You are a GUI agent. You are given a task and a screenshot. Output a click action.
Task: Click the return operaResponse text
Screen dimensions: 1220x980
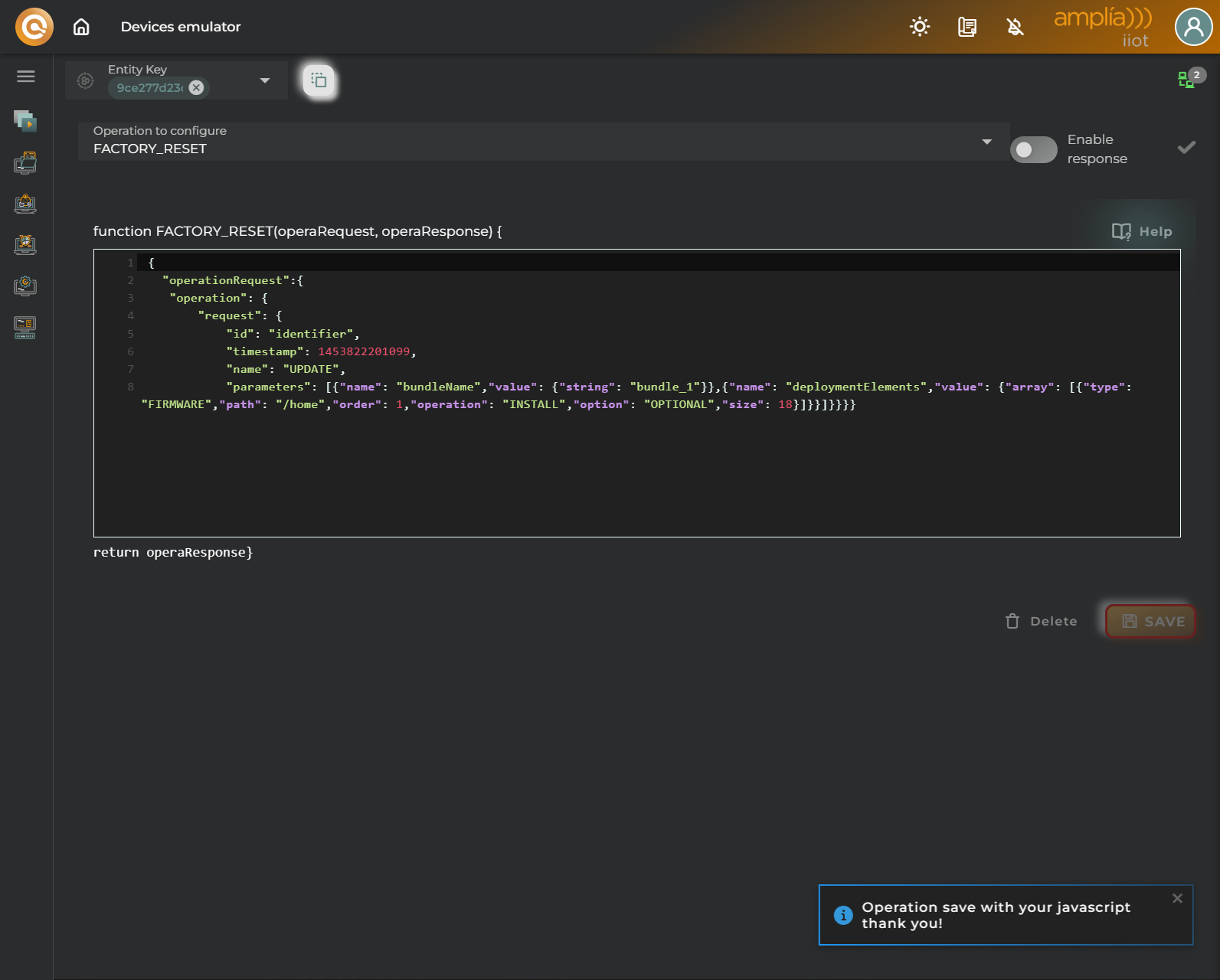173,552
